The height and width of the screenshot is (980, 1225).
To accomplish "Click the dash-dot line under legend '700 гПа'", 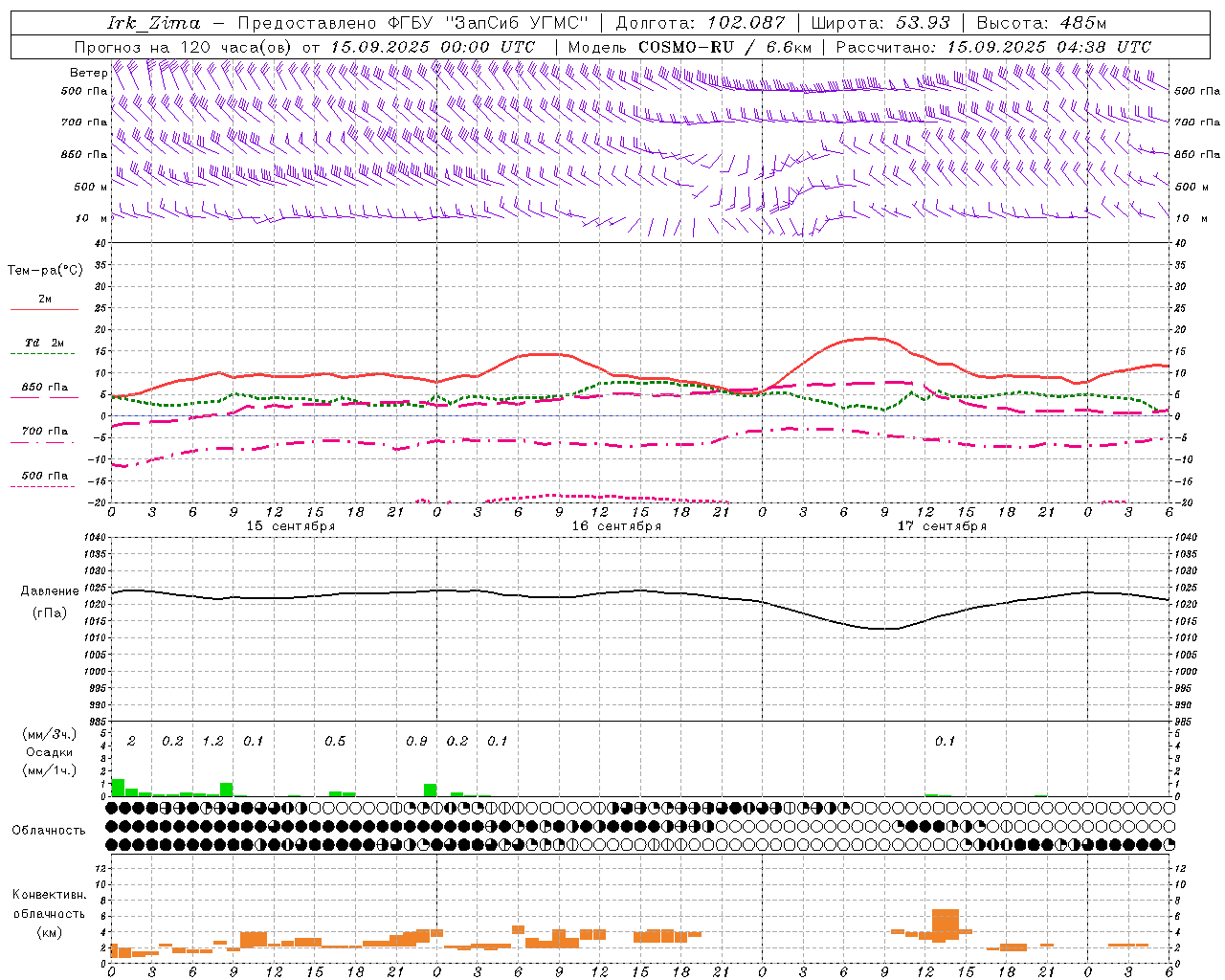I will coord(42,442).
